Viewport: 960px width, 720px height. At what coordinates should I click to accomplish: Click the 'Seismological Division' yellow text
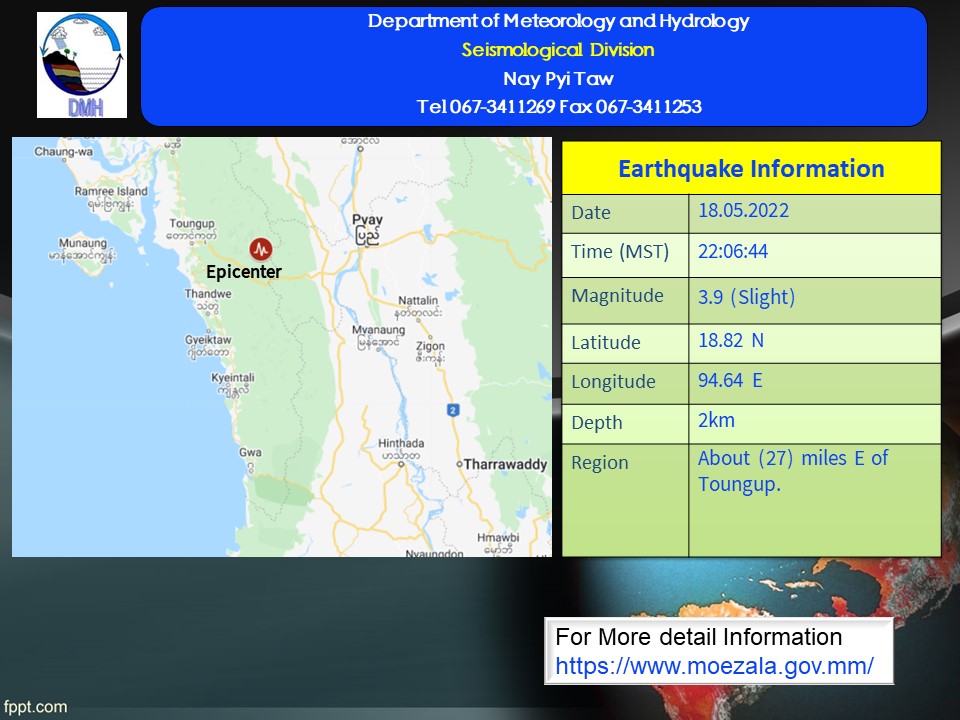[558, 50]
